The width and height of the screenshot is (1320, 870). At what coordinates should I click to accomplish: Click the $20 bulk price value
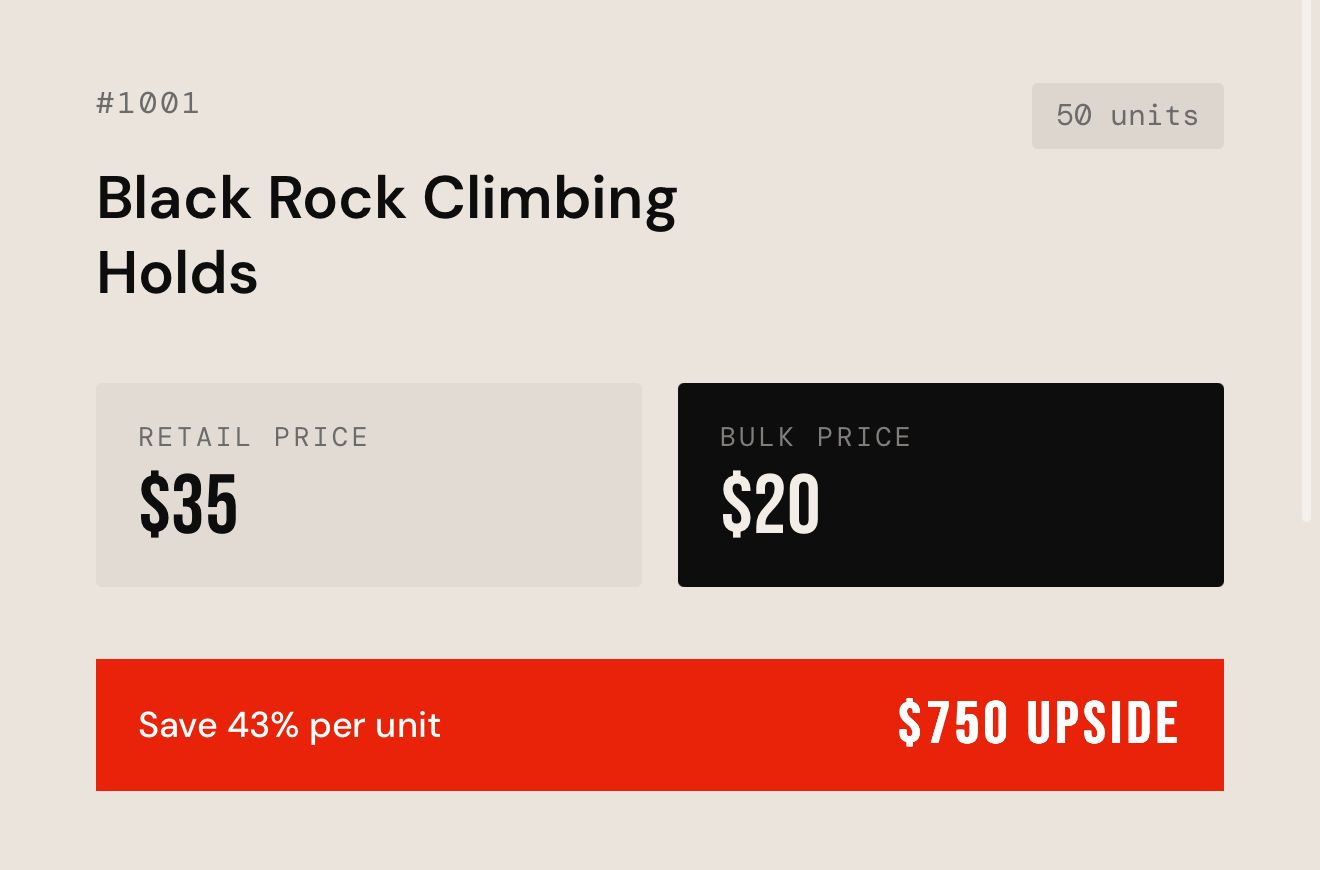click(770, 504)
